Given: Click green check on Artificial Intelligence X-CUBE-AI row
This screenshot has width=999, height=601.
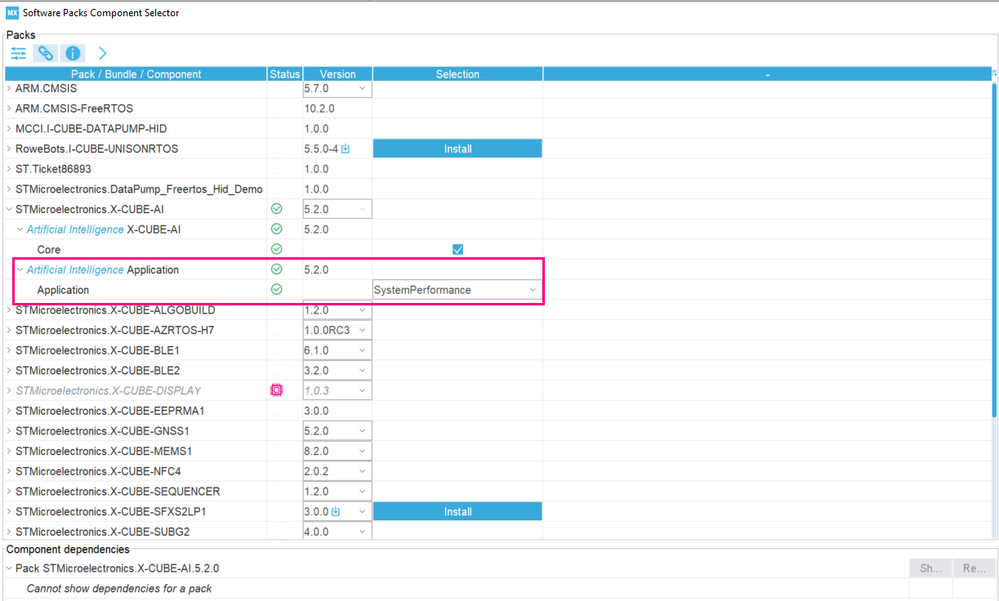Looking at the screenshot, I should (x=277, y=229).
